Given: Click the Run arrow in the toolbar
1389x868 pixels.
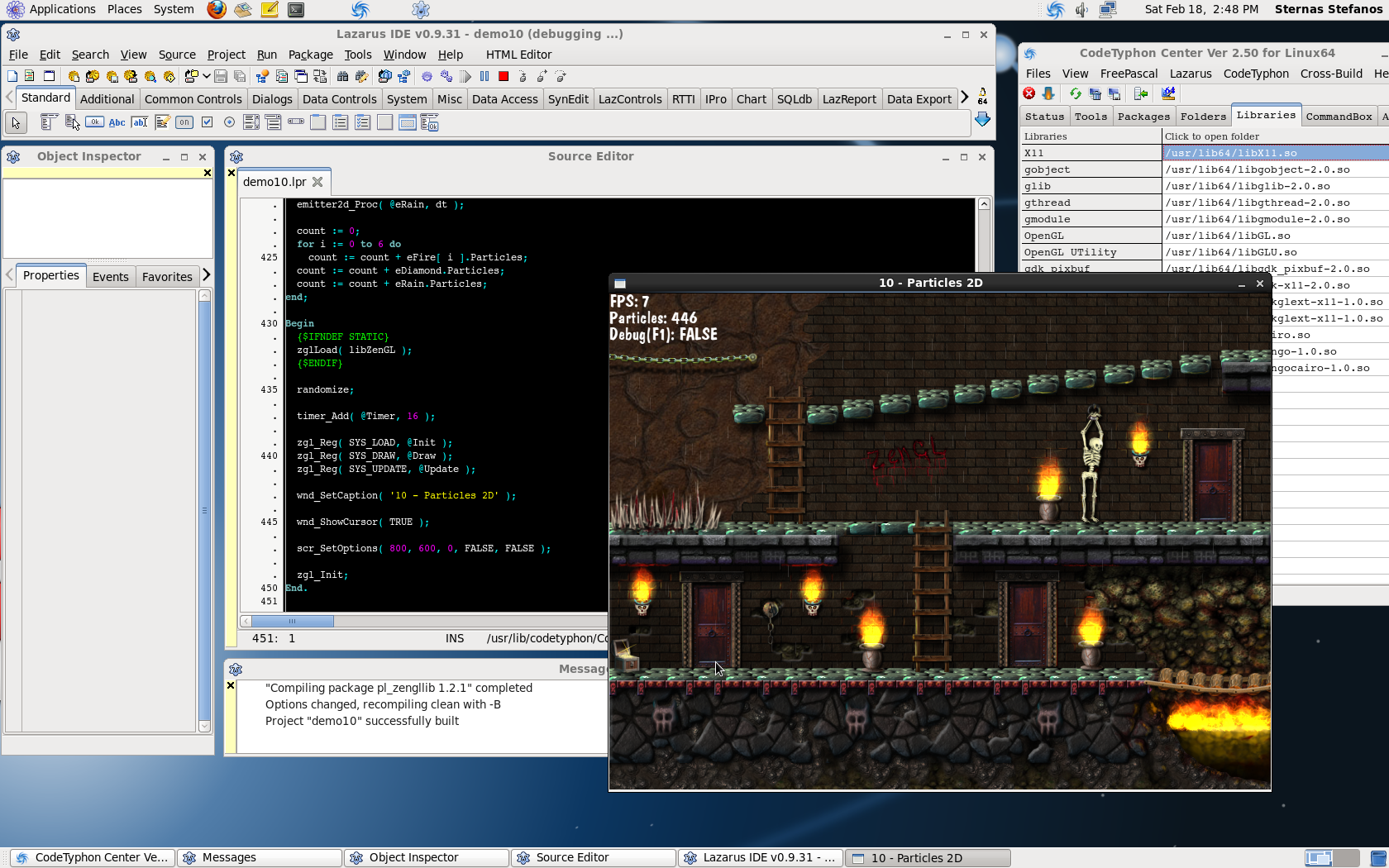Looking at the screenshot, I should tap(465, 76).
